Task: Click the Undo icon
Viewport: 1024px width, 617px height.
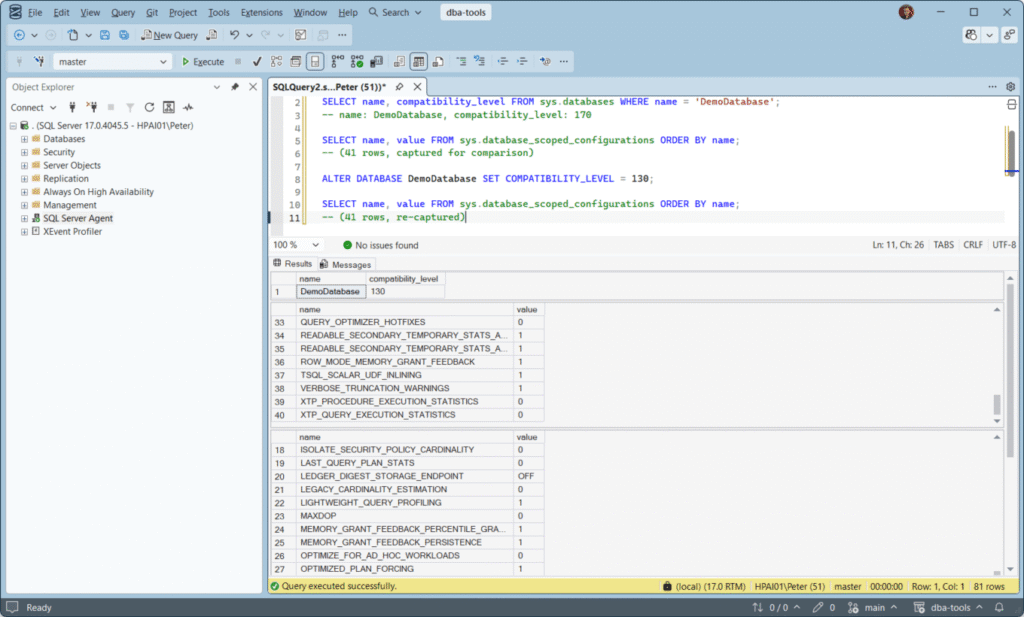Action: tap(234, 35)
